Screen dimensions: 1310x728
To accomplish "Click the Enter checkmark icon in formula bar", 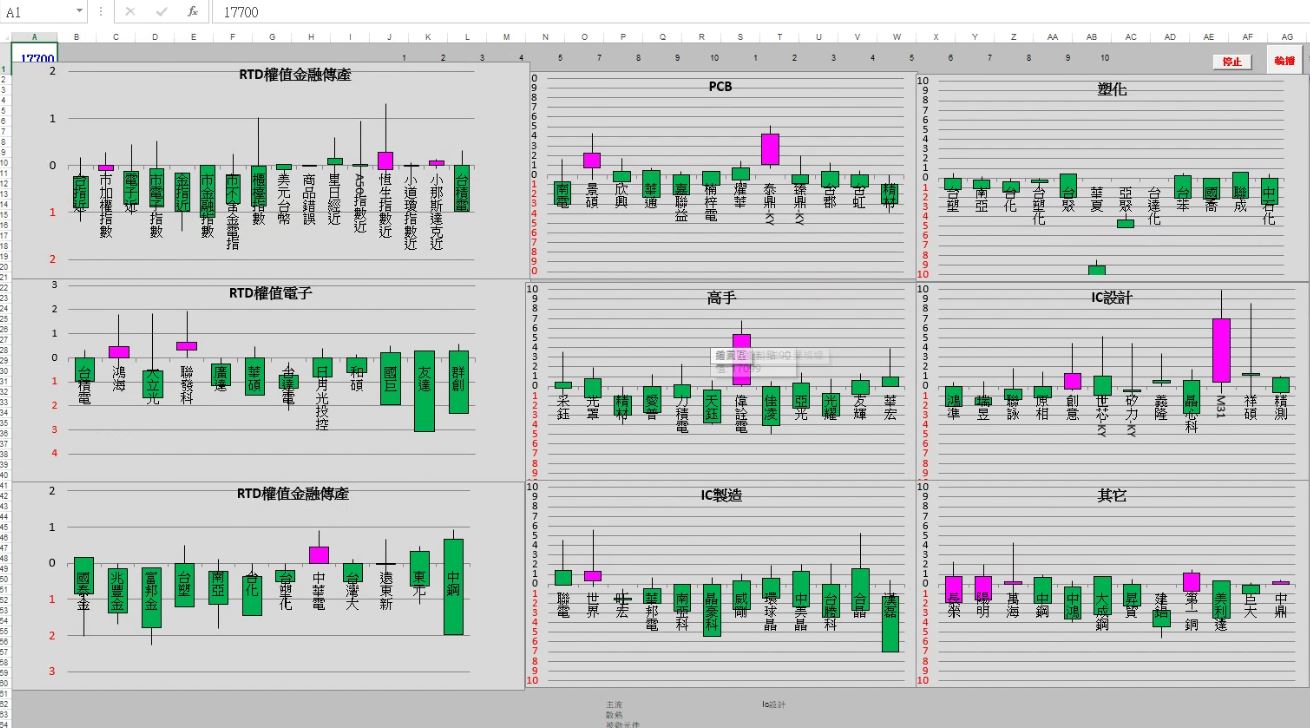I will (162, 12).
